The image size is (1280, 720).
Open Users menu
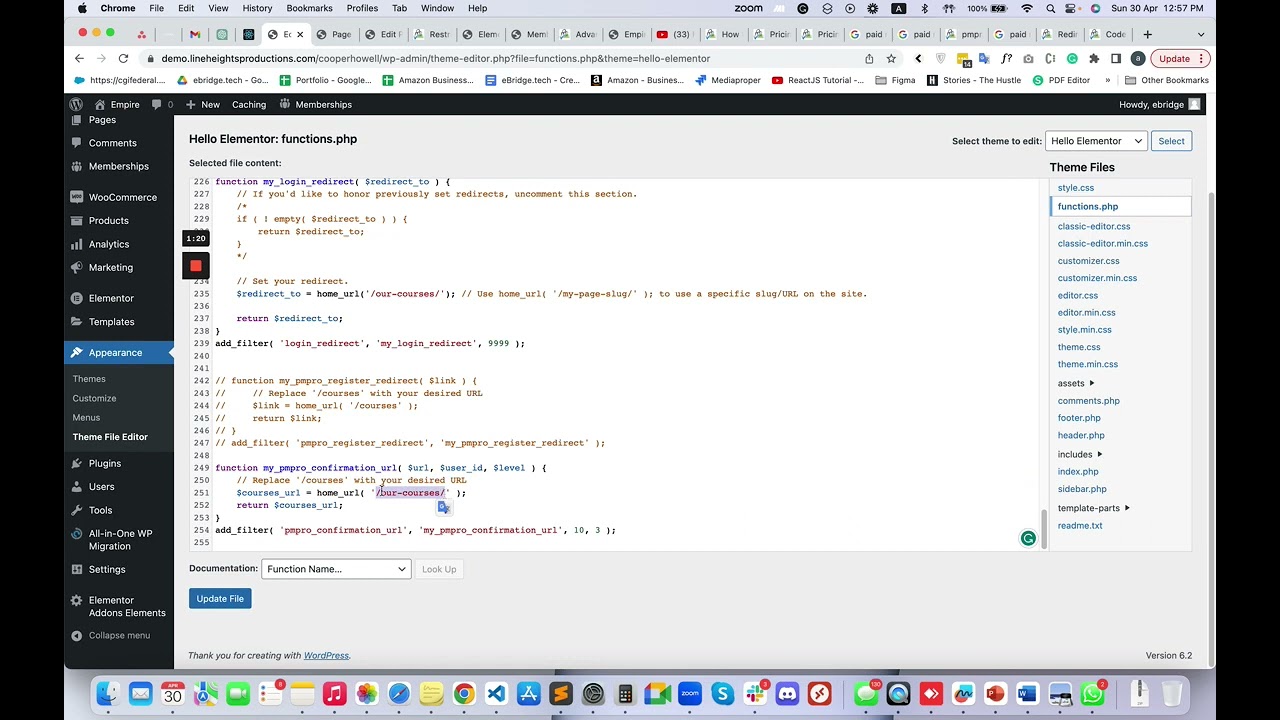coord(101,486)
